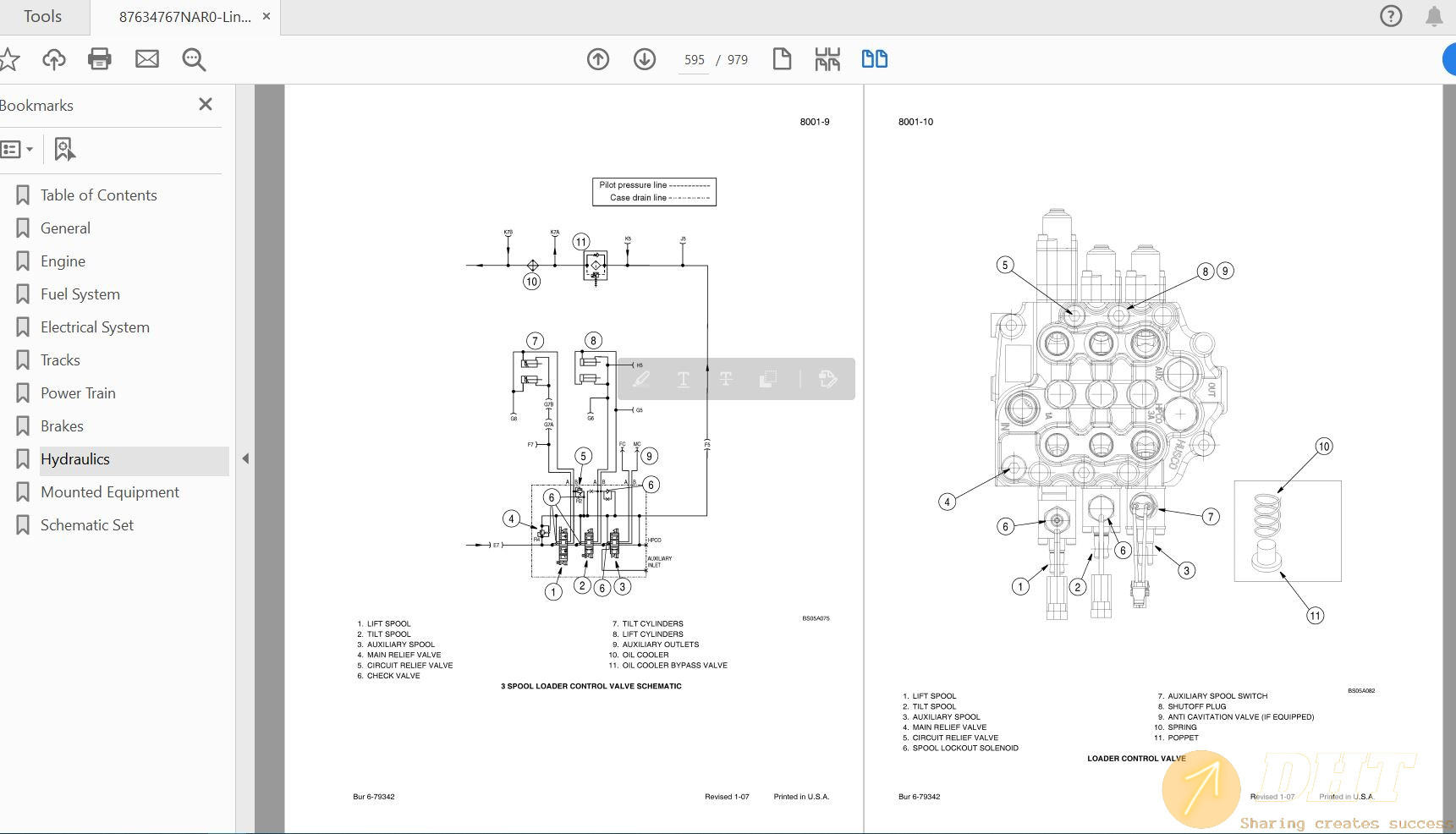The height and width of the screenshot is (834, 1456).
Task: Select the 87634767NAR0 document tab
Action: coord(184,17)
